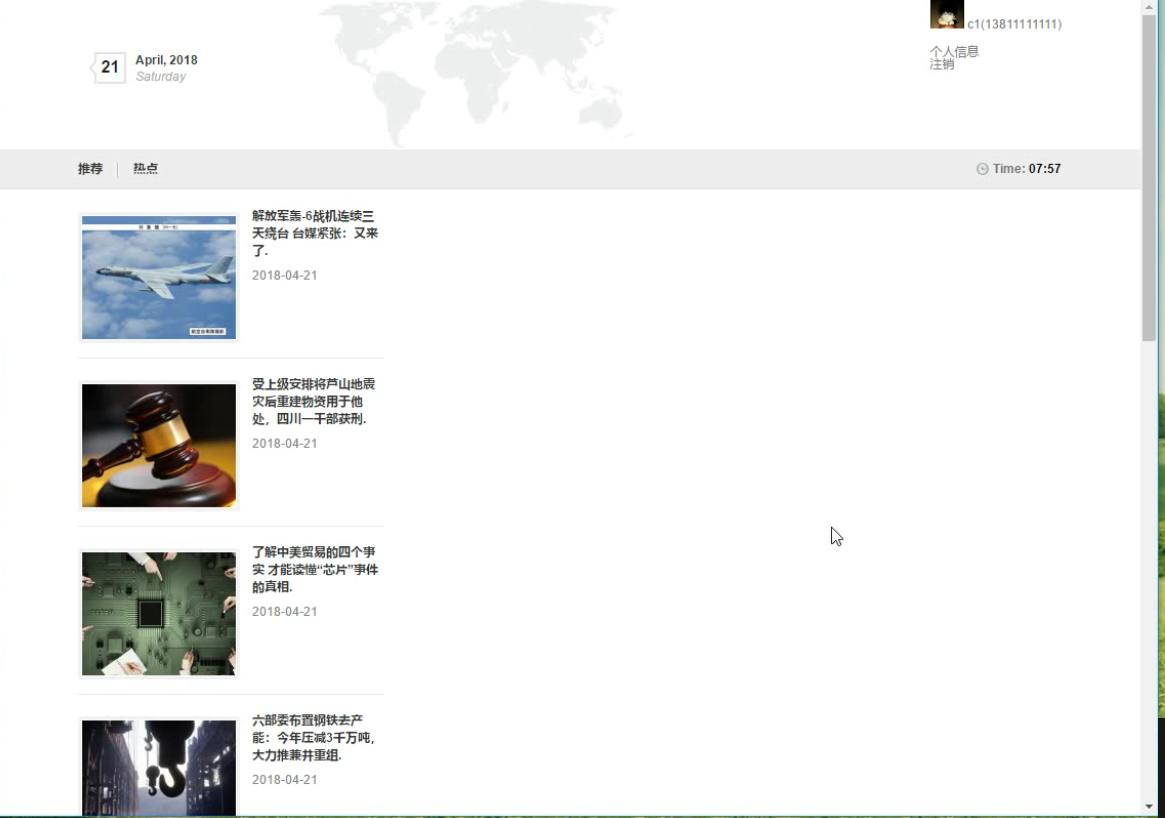Click 注销 to log out
The width and height of the screenshot is (1165, 818).
942,64
